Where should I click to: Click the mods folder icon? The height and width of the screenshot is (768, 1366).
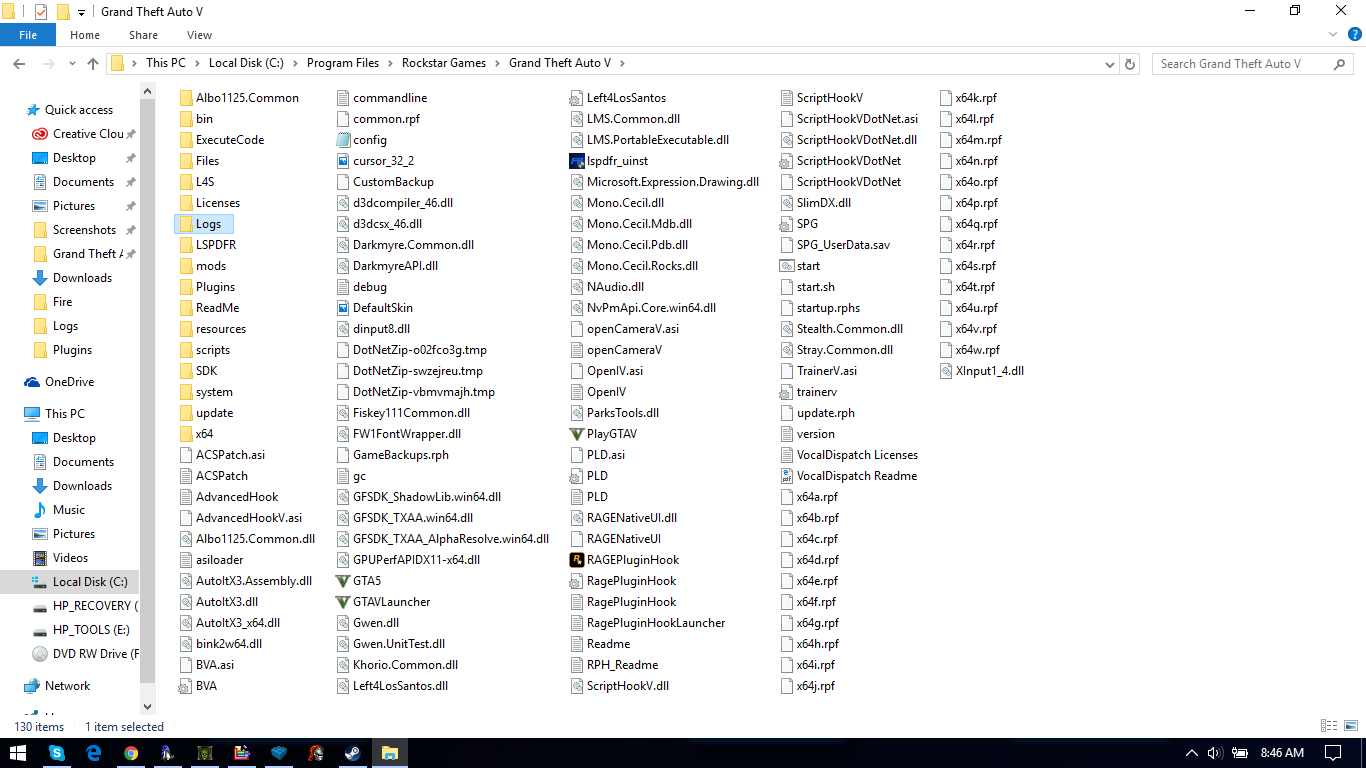point(186,266)
